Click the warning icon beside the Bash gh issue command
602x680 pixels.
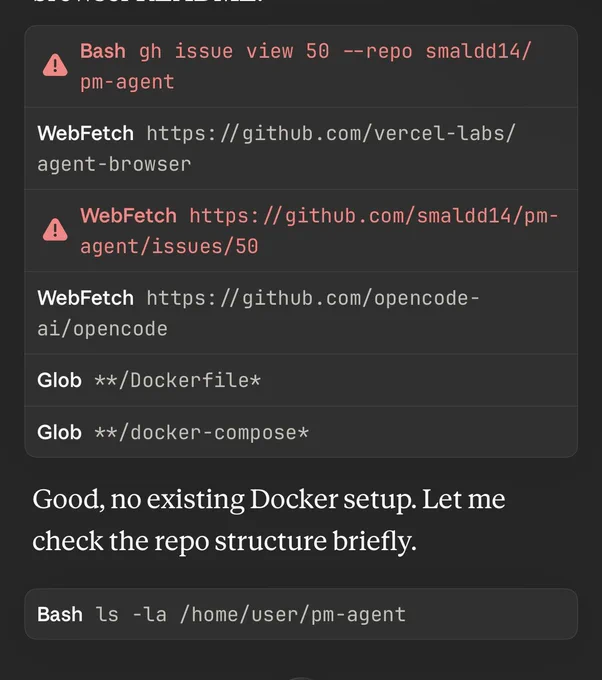coord(55,65)
